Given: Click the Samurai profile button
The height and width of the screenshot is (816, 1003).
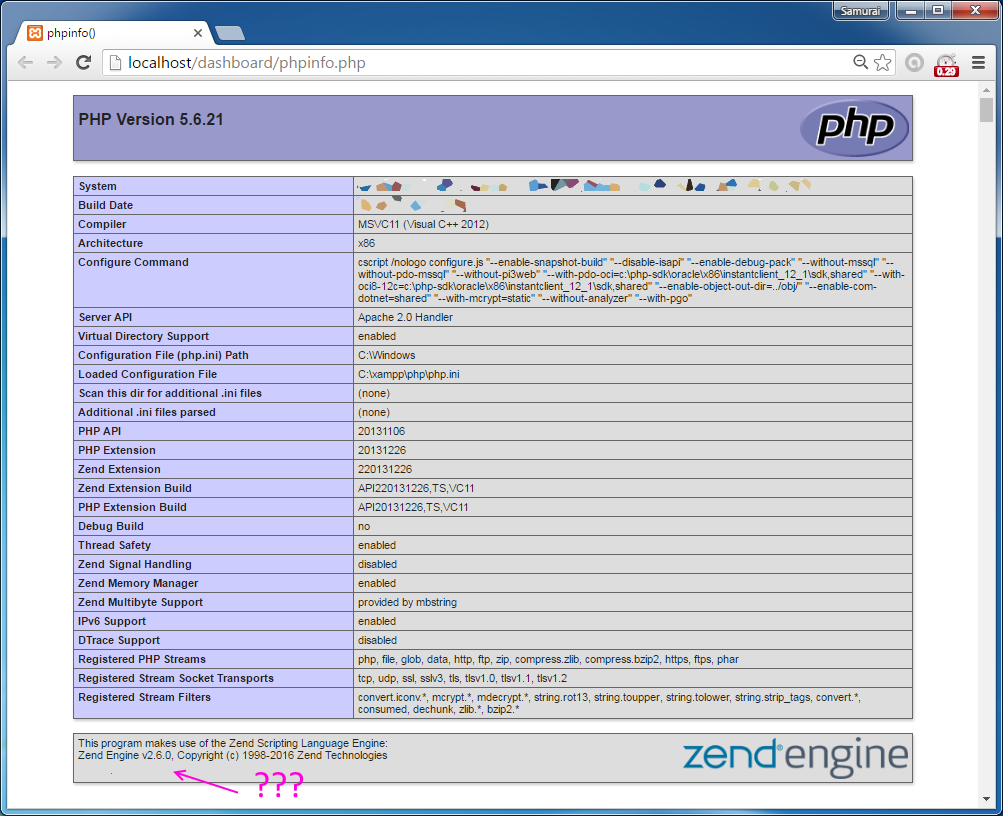Looking at the screenshot, I should click(860, 11).
